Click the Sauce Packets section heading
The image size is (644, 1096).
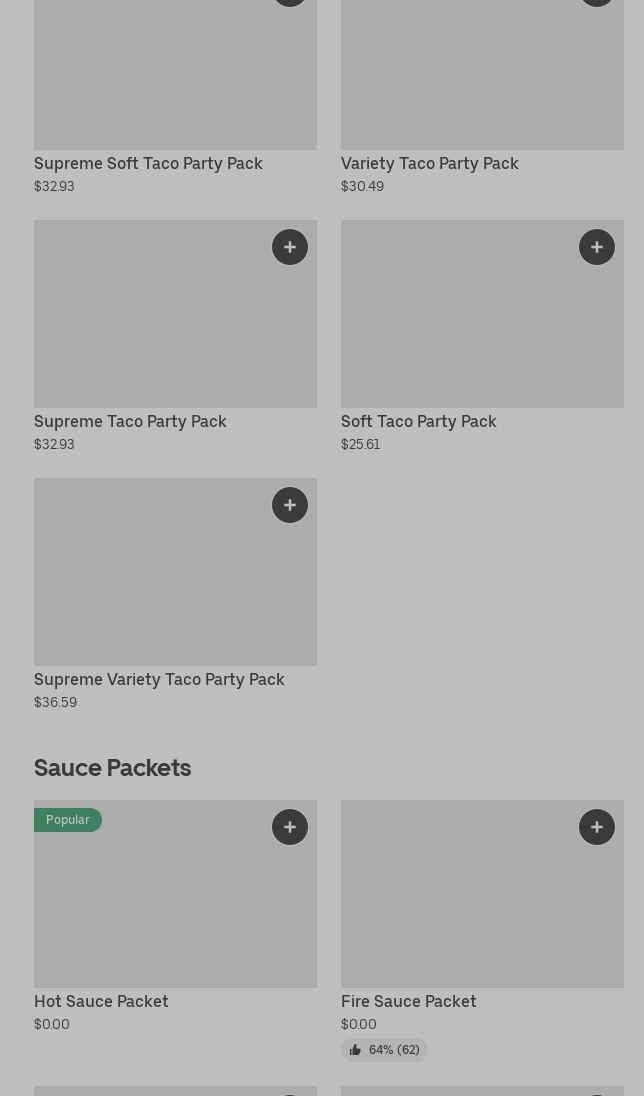click(x=112, y=767)
